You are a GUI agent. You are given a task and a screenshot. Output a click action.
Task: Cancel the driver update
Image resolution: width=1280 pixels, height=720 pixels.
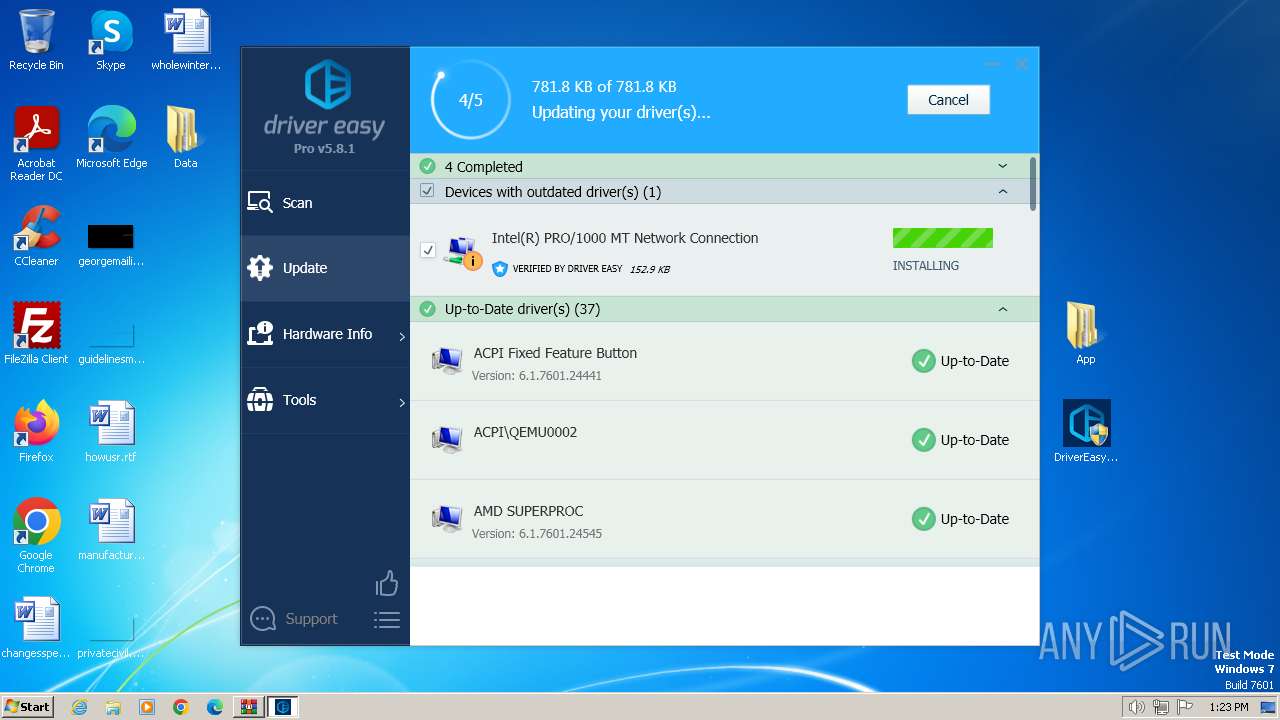(x=948, y=100)
